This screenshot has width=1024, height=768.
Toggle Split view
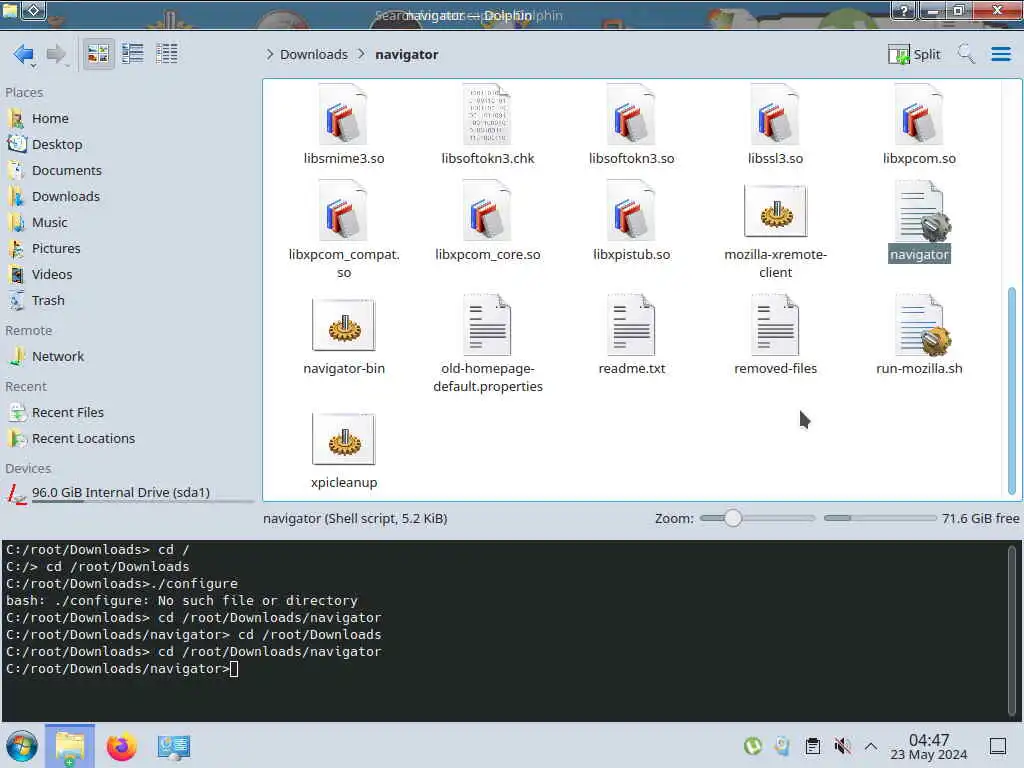tap(914, 54)
